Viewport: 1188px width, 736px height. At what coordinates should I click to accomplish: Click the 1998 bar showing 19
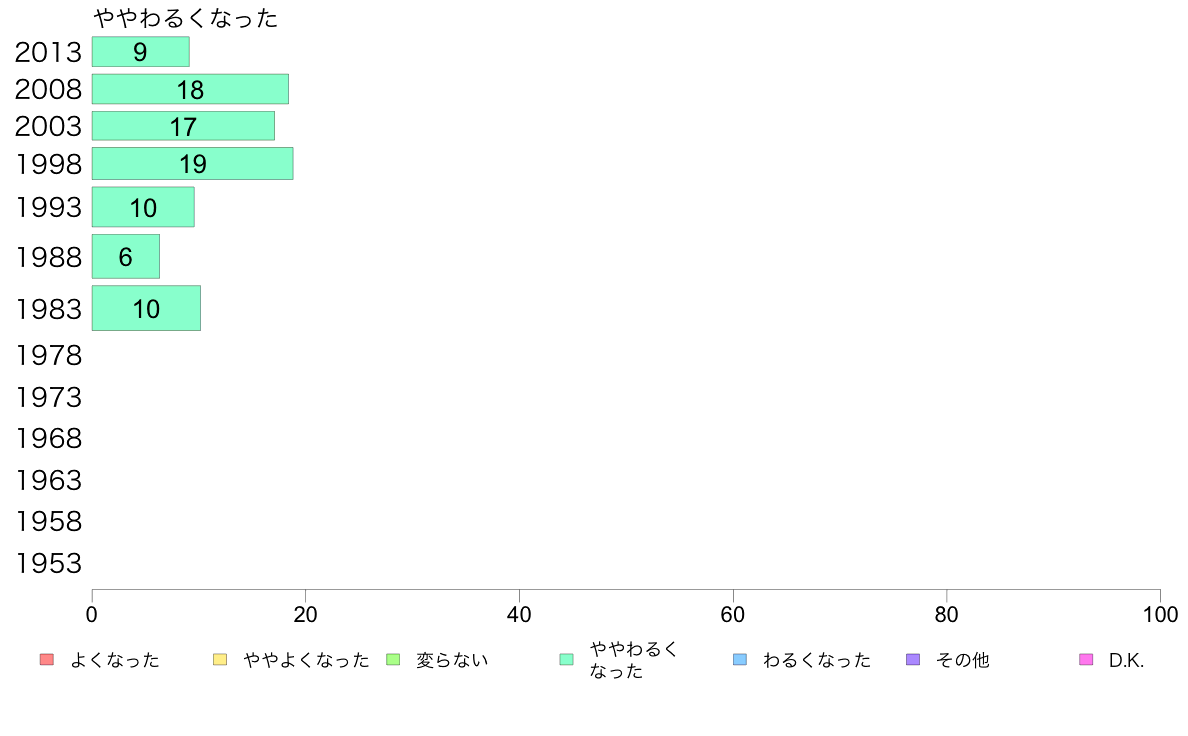tap(192, 164)
